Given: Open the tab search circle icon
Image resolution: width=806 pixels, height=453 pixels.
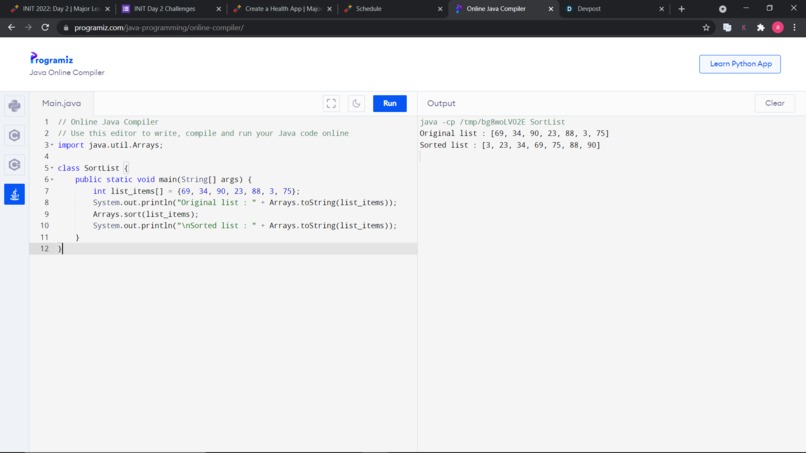Looking at the screenshot, I should point(723,9).
